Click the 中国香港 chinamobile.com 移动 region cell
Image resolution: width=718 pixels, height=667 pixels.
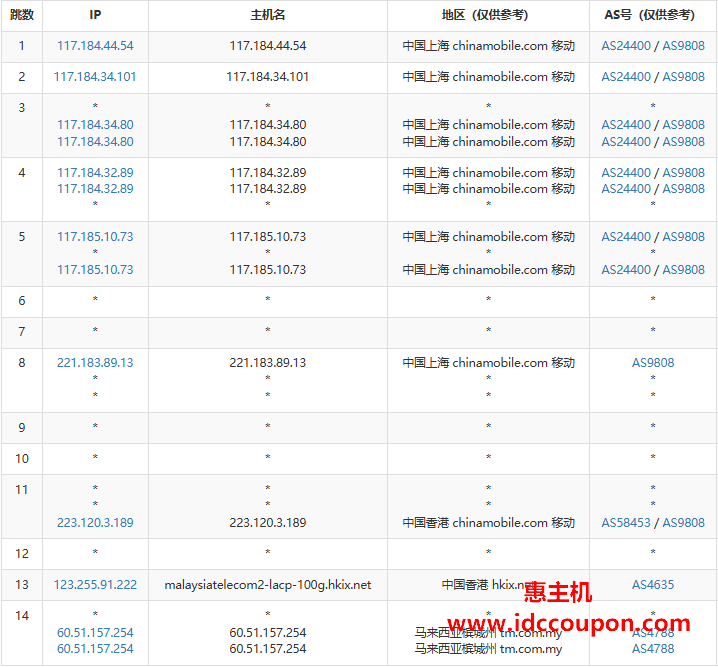click(488, 523)
